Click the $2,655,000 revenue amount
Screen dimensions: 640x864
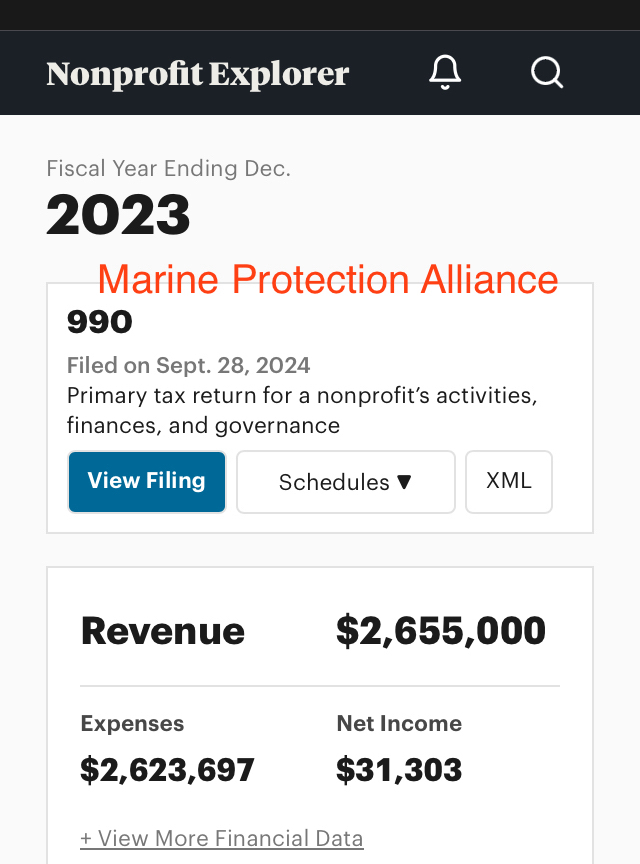[441, 631]
